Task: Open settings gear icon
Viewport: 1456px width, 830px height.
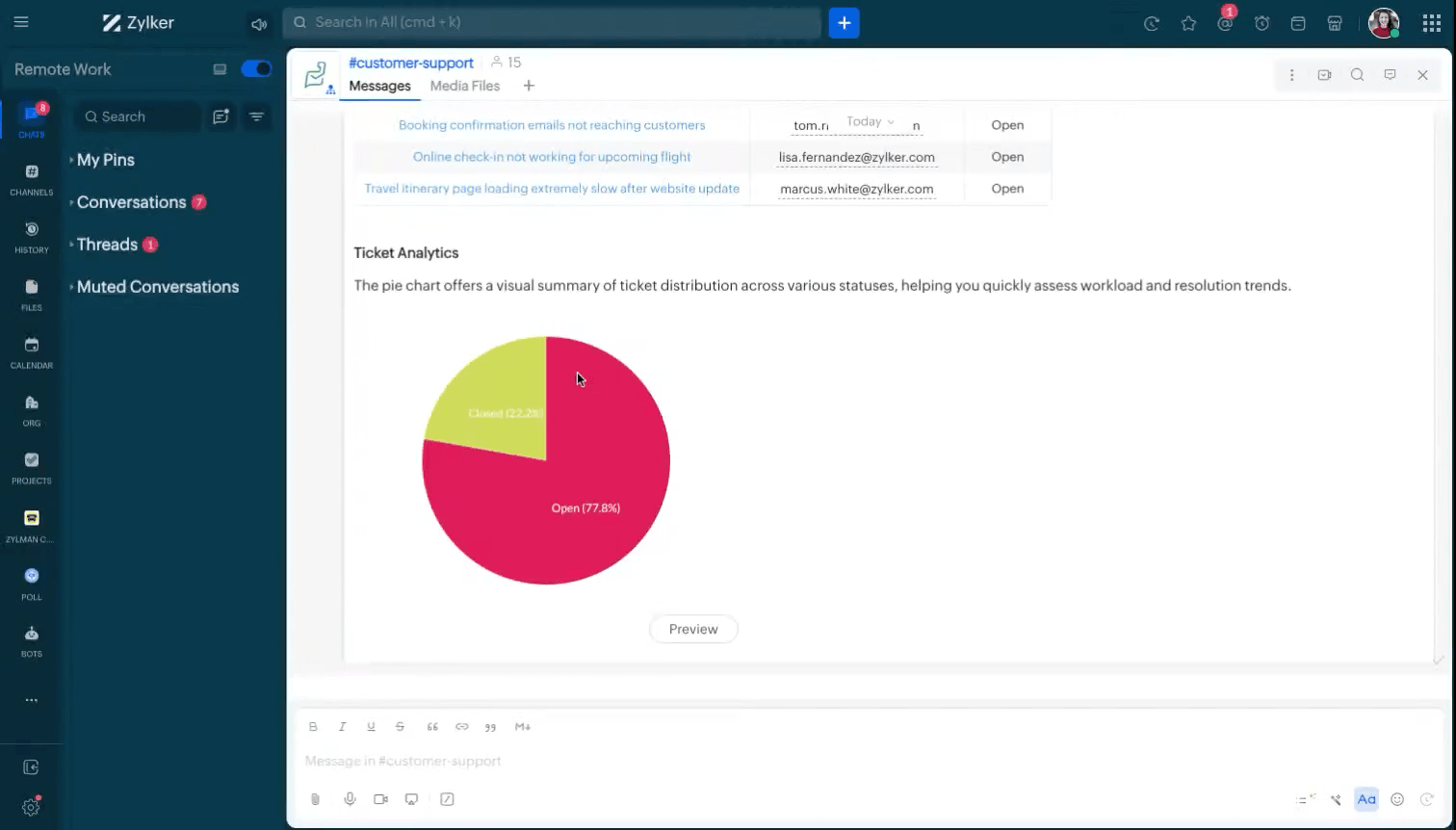Action: pos(31,808)
